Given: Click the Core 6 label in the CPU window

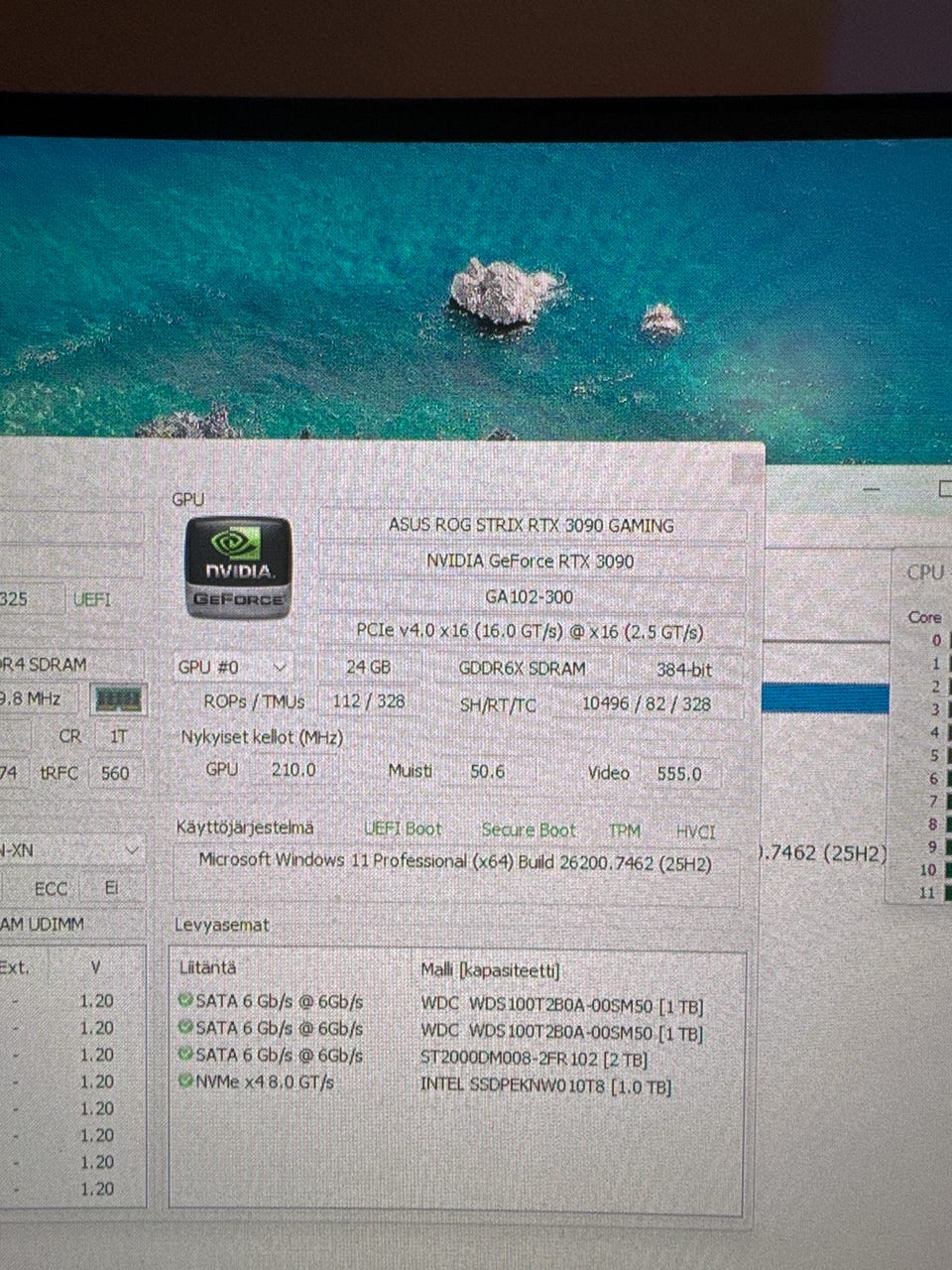Looking at the screenshot, I should 932,778.
